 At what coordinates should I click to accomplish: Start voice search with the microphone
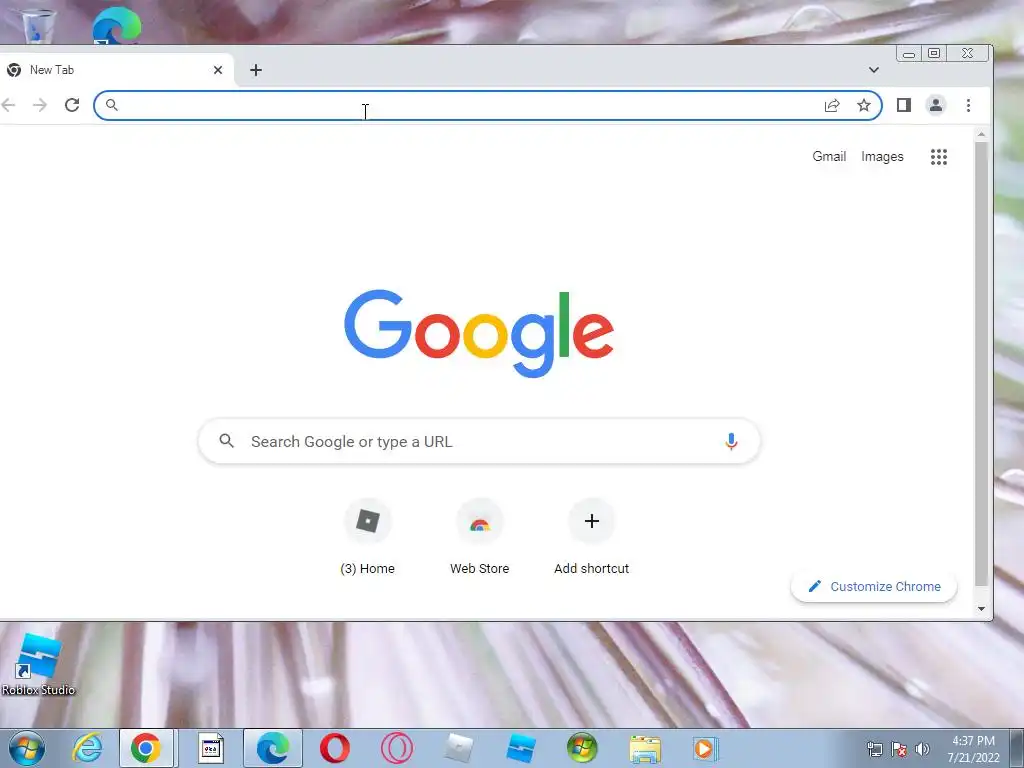[x=731, y=441]
